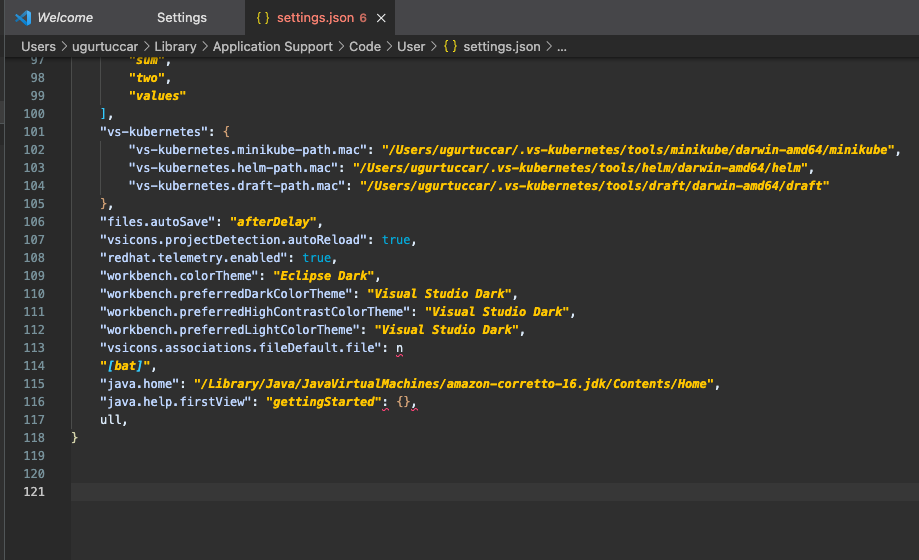
Task: Click "vs-kubernetes.helm-path.mac" key
Action: 233,168
